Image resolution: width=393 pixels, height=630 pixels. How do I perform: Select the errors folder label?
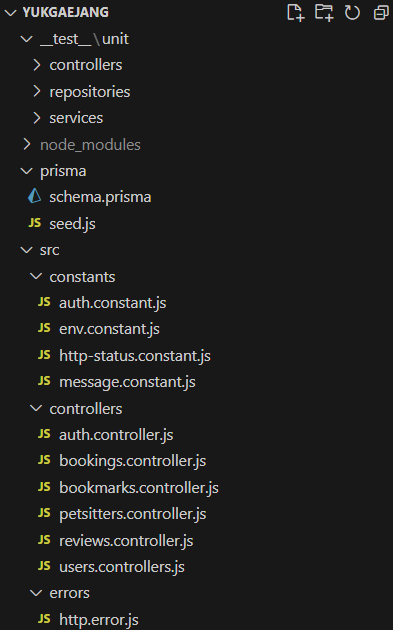click(x=69, y=593)
